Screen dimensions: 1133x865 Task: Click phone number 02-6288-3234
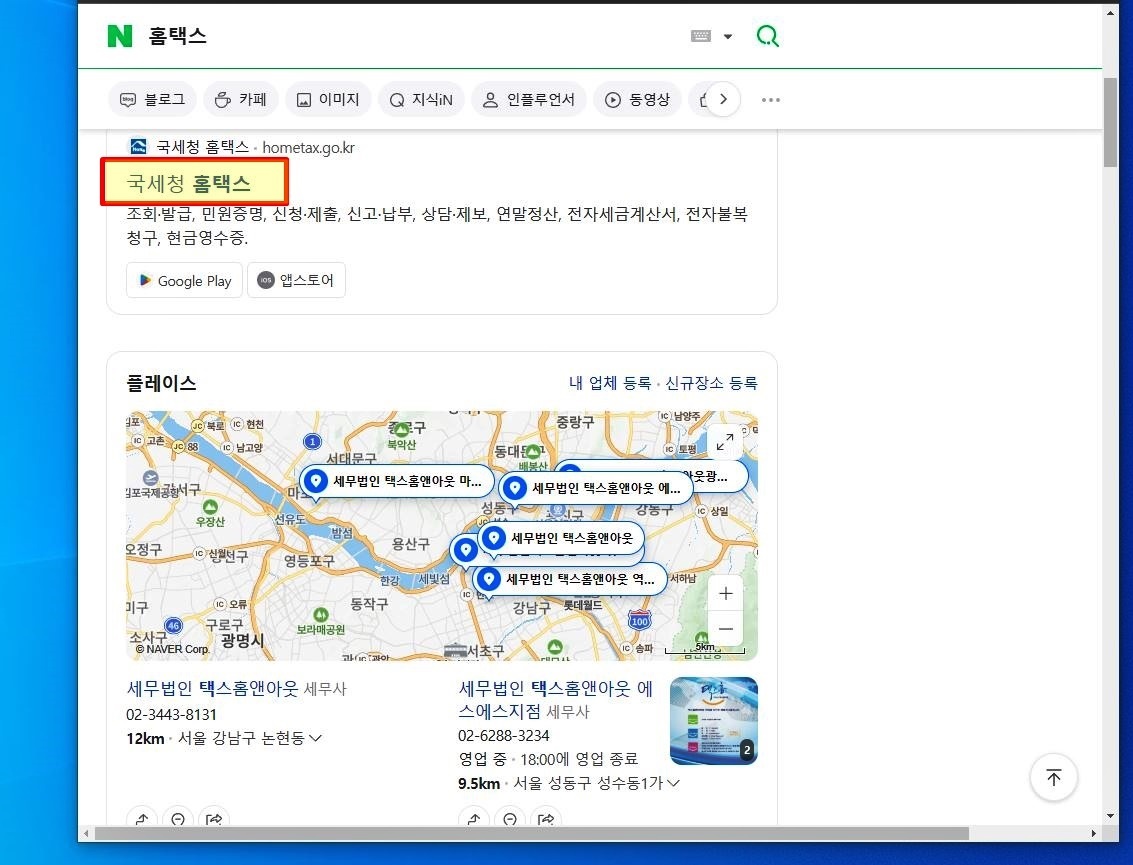click(504, 736)
